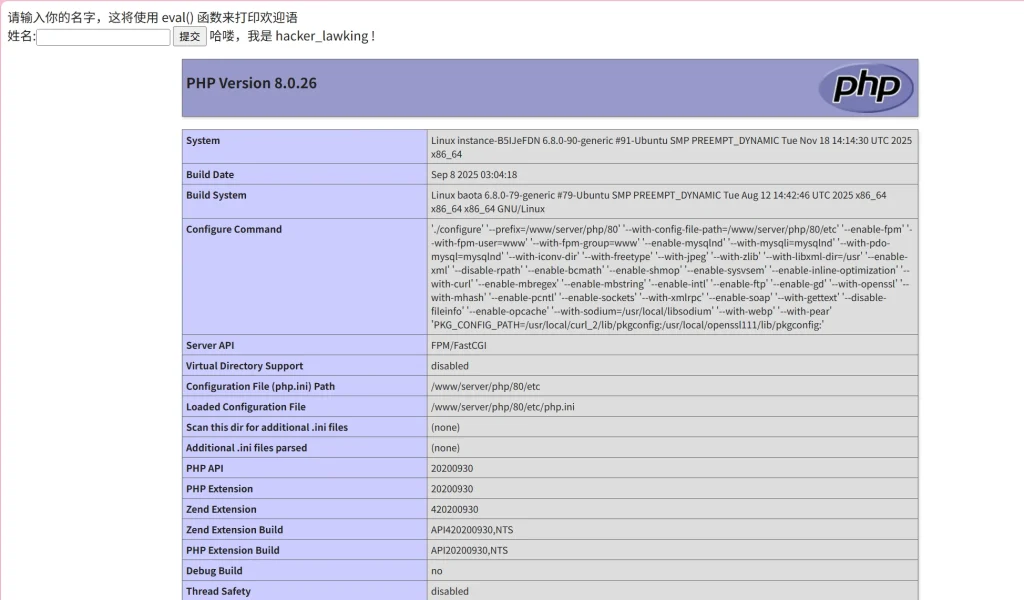Click the Loaded Configuration File php.ini path

[x=502, y=407]
